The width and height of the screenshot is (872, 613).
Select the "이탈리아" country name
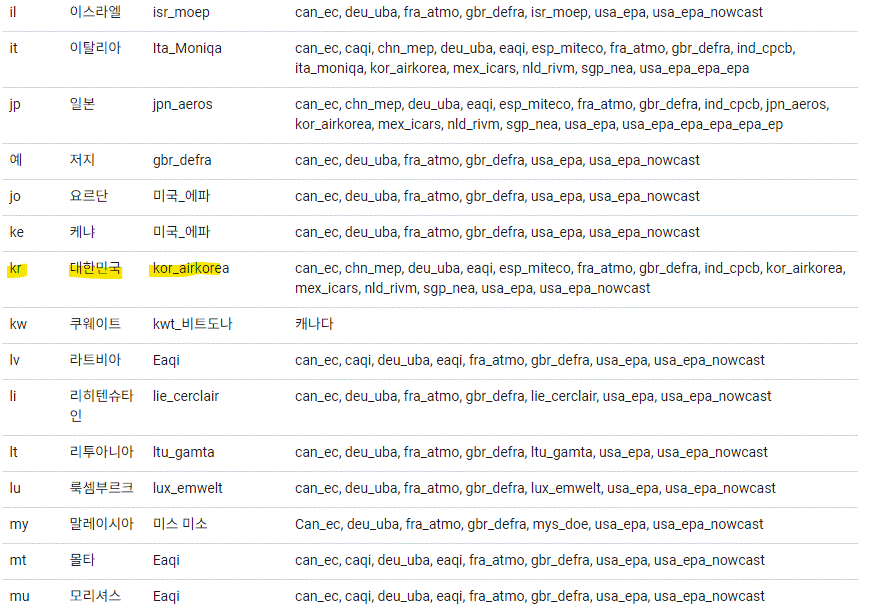(95, 48)
